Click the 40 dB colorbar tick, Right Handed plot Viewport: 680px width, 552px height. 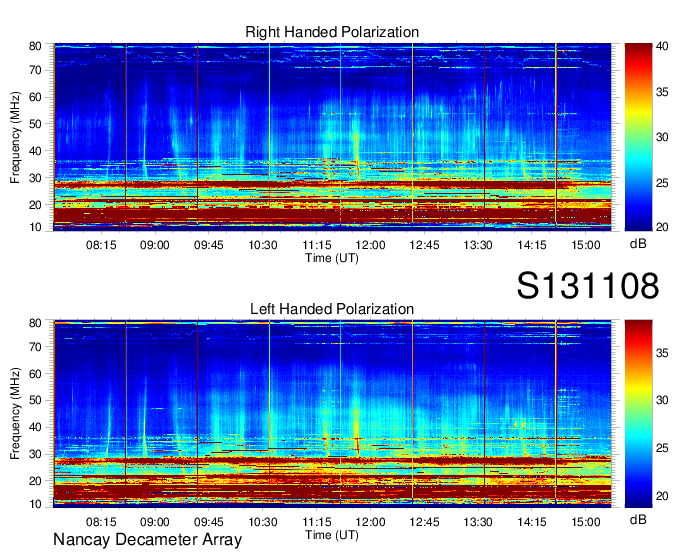click(662, 46)
